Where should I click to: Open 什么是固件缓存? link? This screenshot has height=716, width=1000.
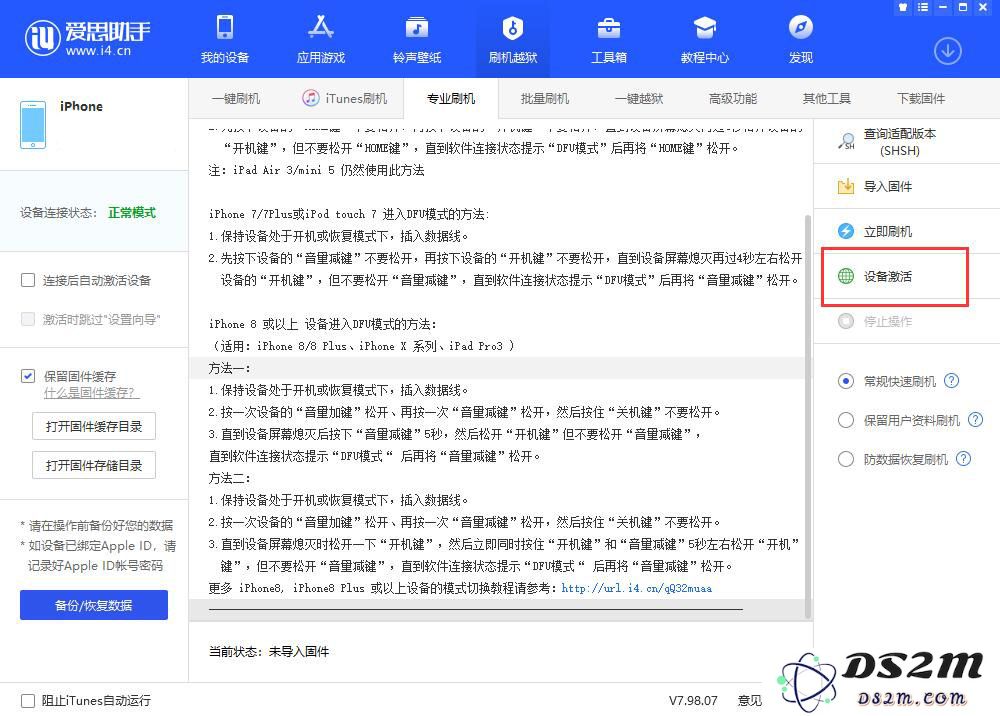coord(91,393)
